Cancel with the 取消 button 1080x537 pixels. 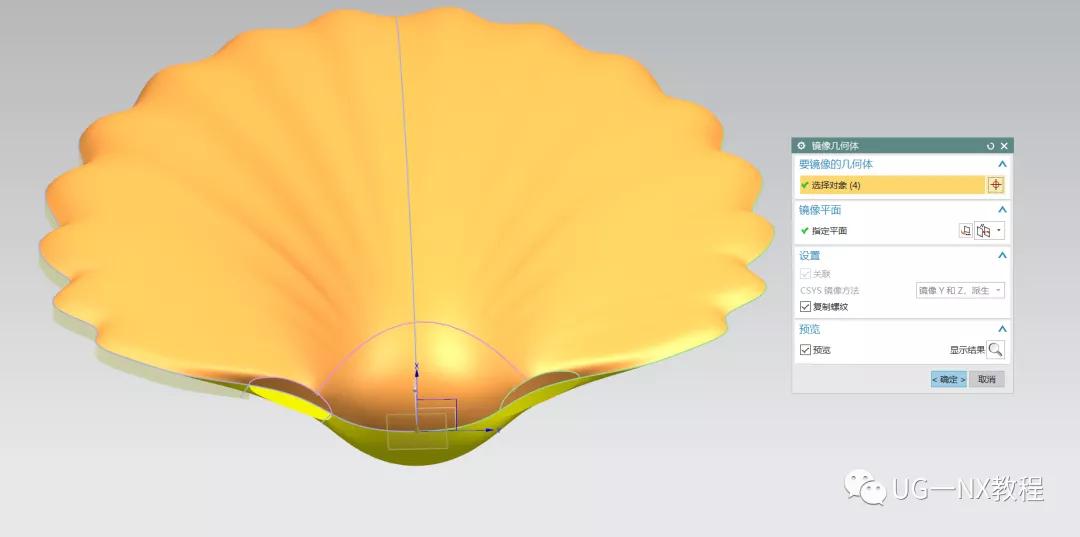point(987,379)
